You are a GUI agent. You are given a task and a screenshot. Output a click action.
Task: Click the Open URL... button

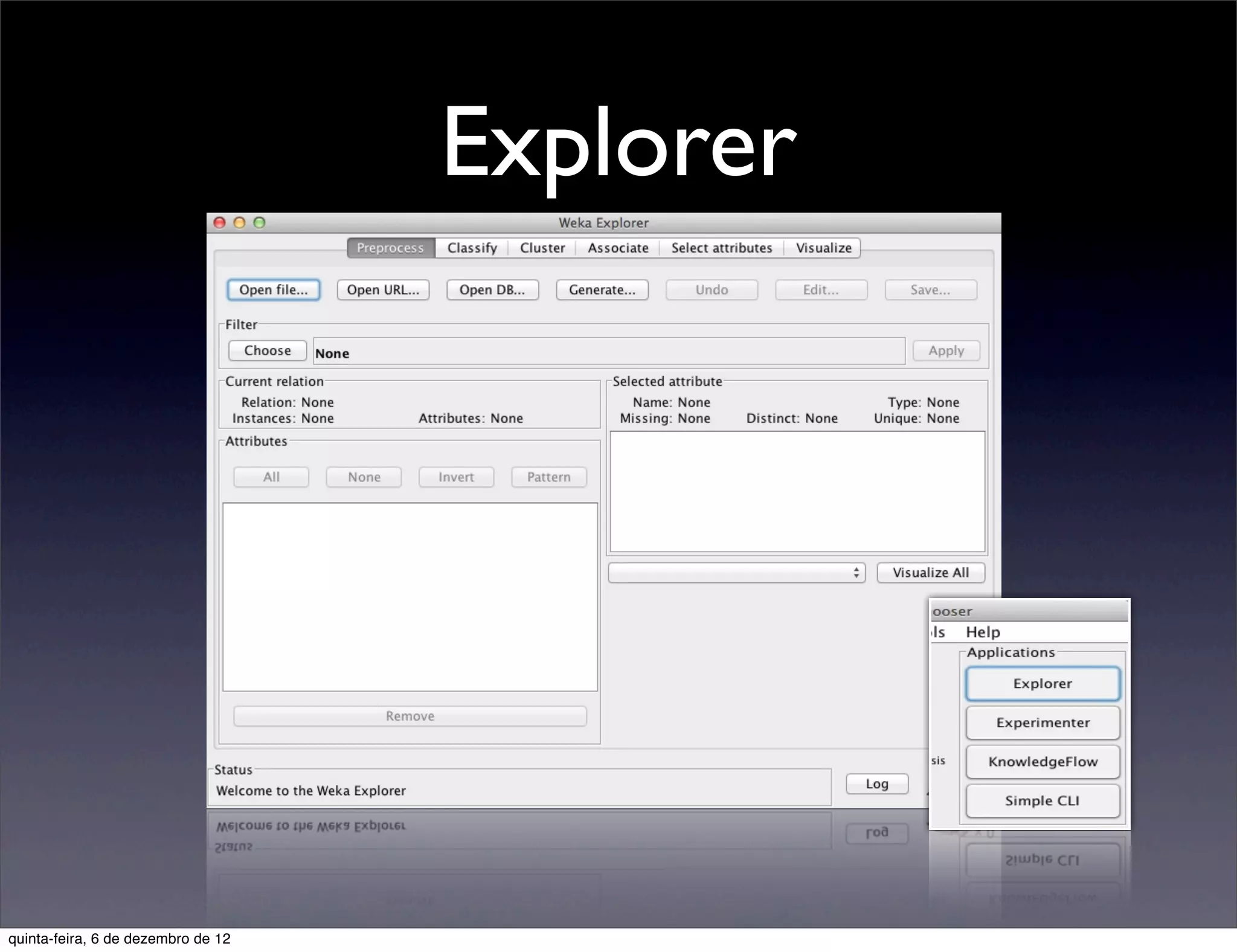(382, 290)
